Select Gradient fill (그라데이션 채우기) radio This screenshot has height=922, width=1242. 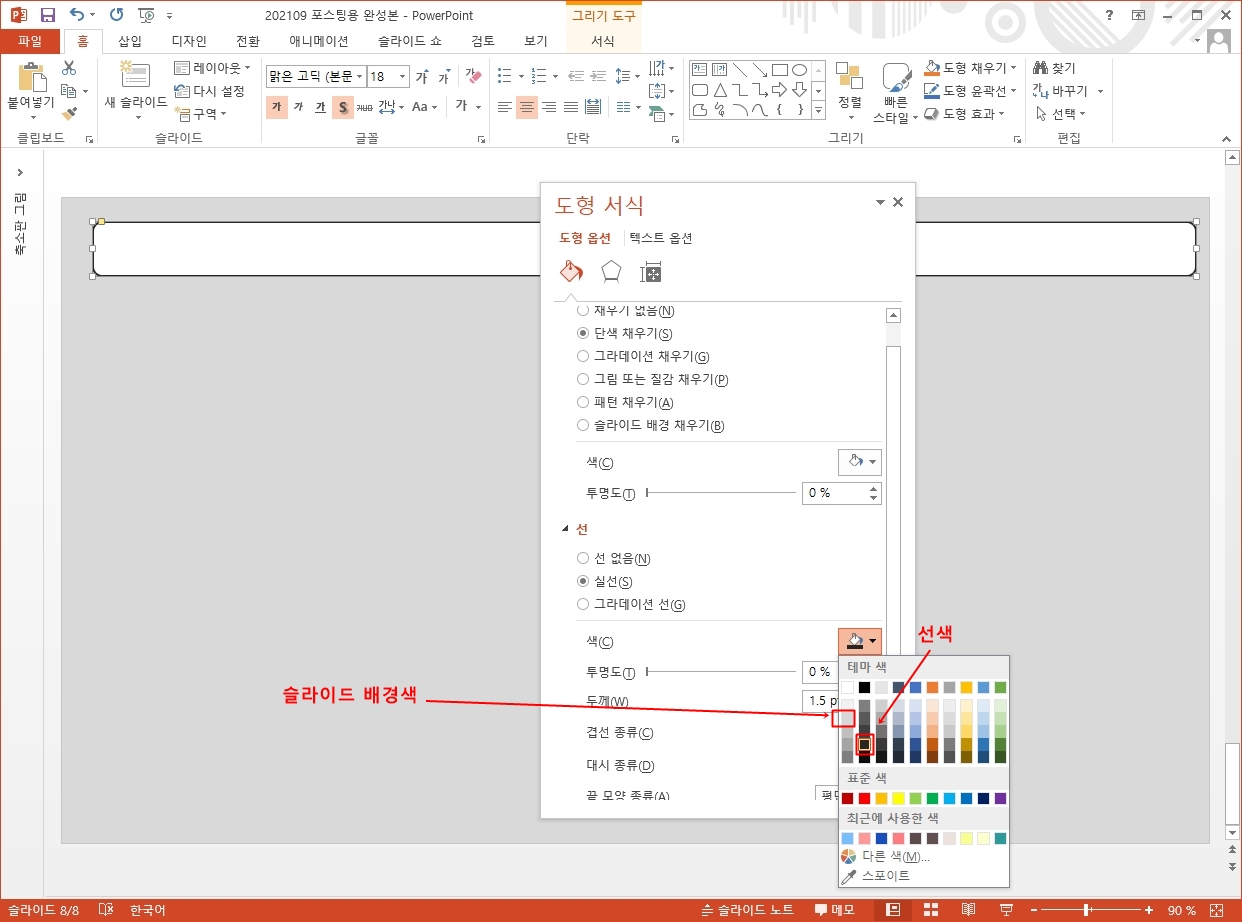click(583, 356)
